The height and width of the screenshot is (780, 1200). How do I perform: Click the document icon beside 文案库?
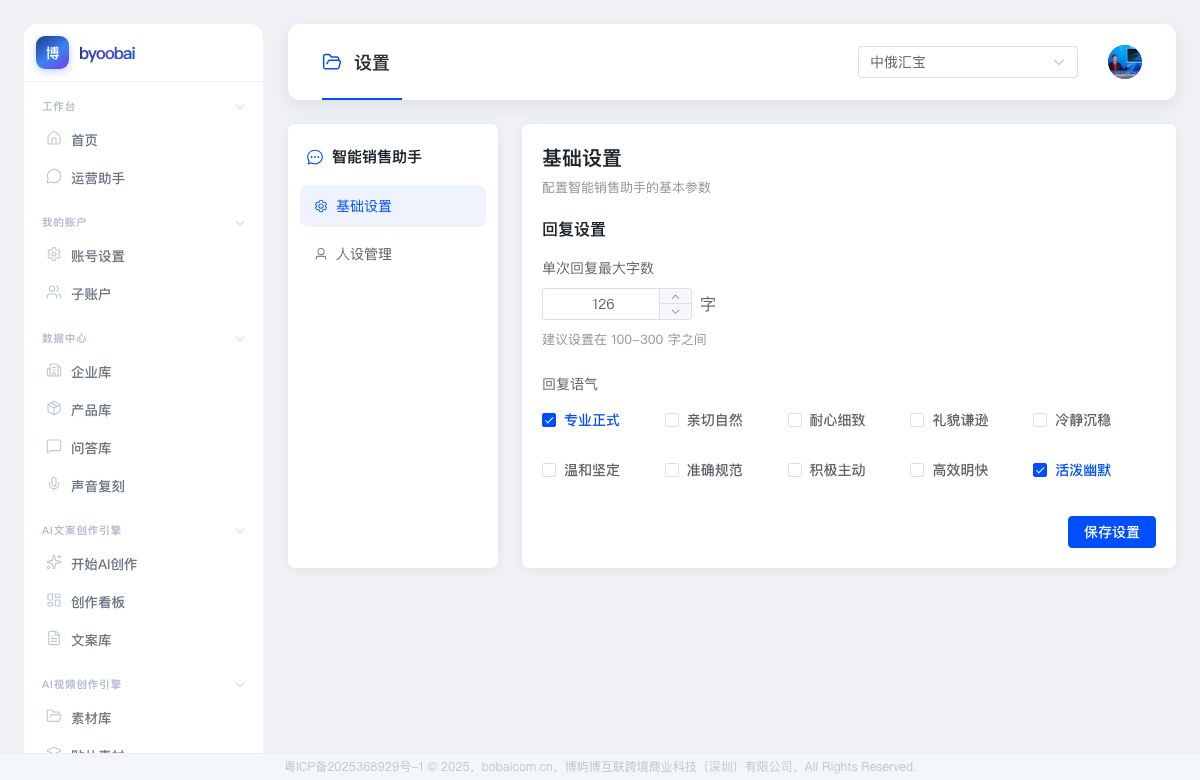click(54, 639)
